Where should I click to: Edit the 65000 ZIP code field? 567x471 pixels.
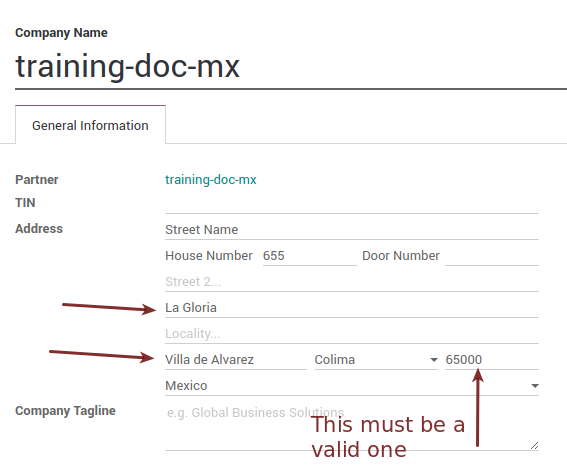pyautogui.click(x=492, y=360)
